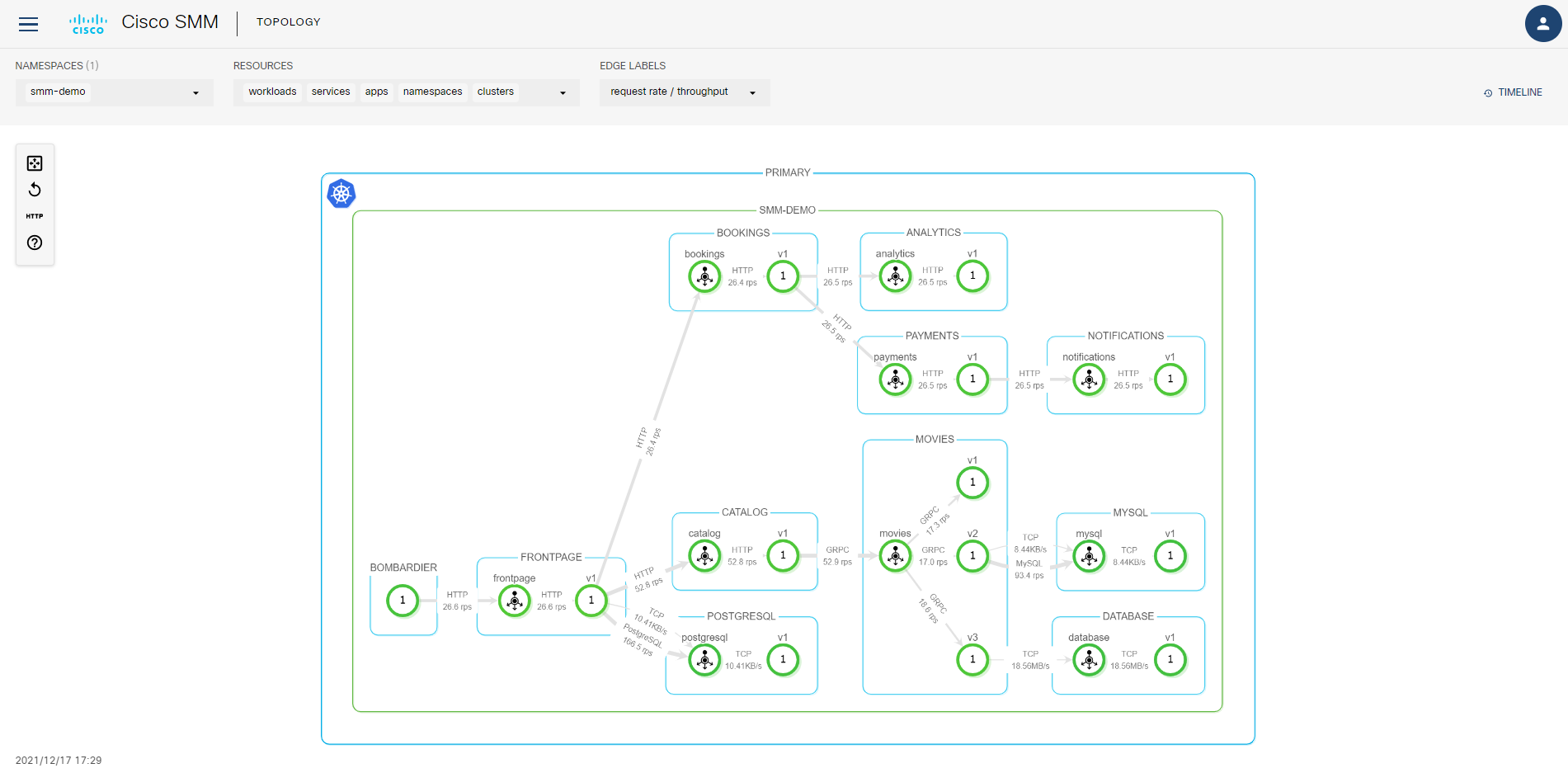The width and height of the screenshot is (1568, 773).
Task: Click the notifications v1 workload node
Action: (1170, 379)
